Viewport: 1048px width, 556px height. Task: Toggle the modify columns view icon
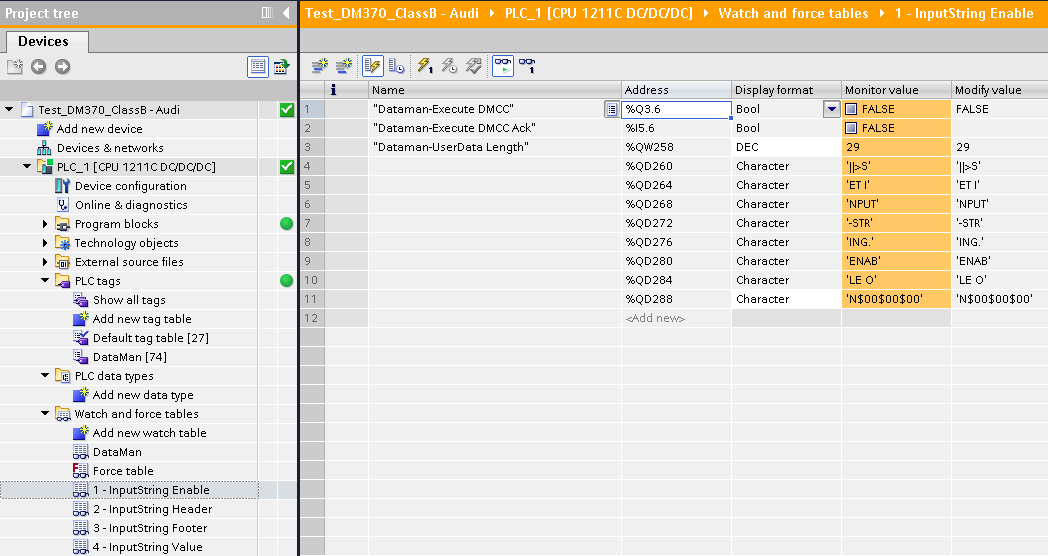(372, 66)
